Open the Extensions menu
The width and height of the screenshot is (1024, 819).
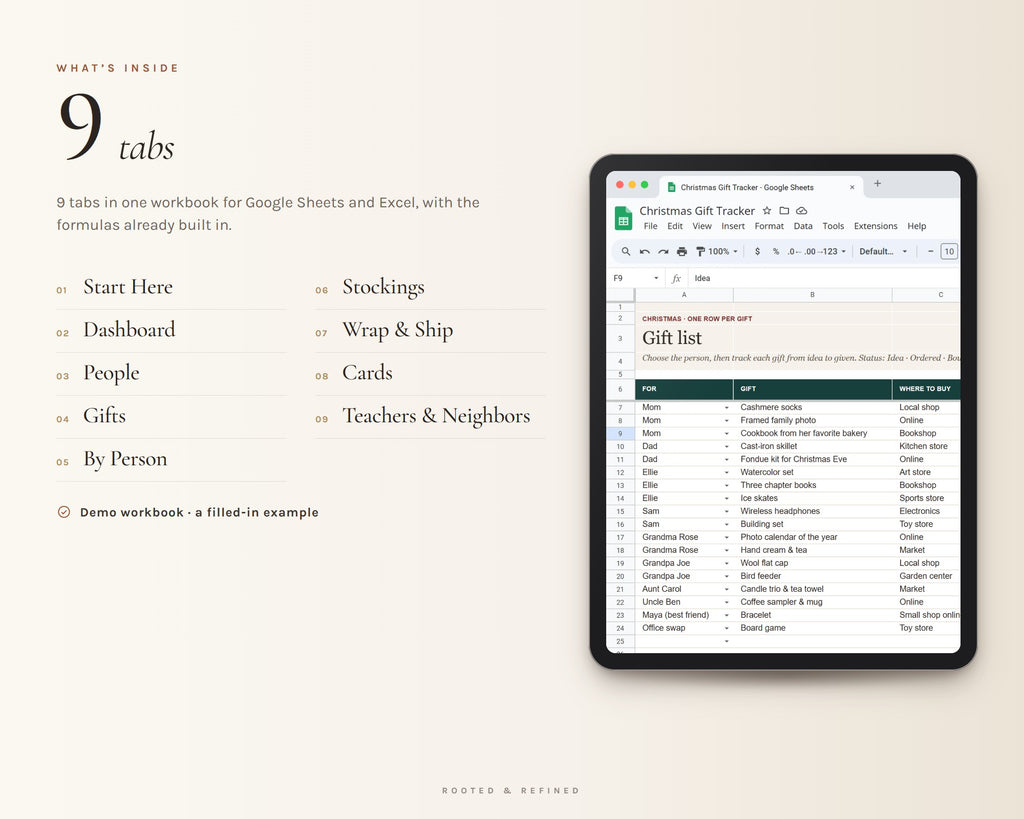point(876,226)
